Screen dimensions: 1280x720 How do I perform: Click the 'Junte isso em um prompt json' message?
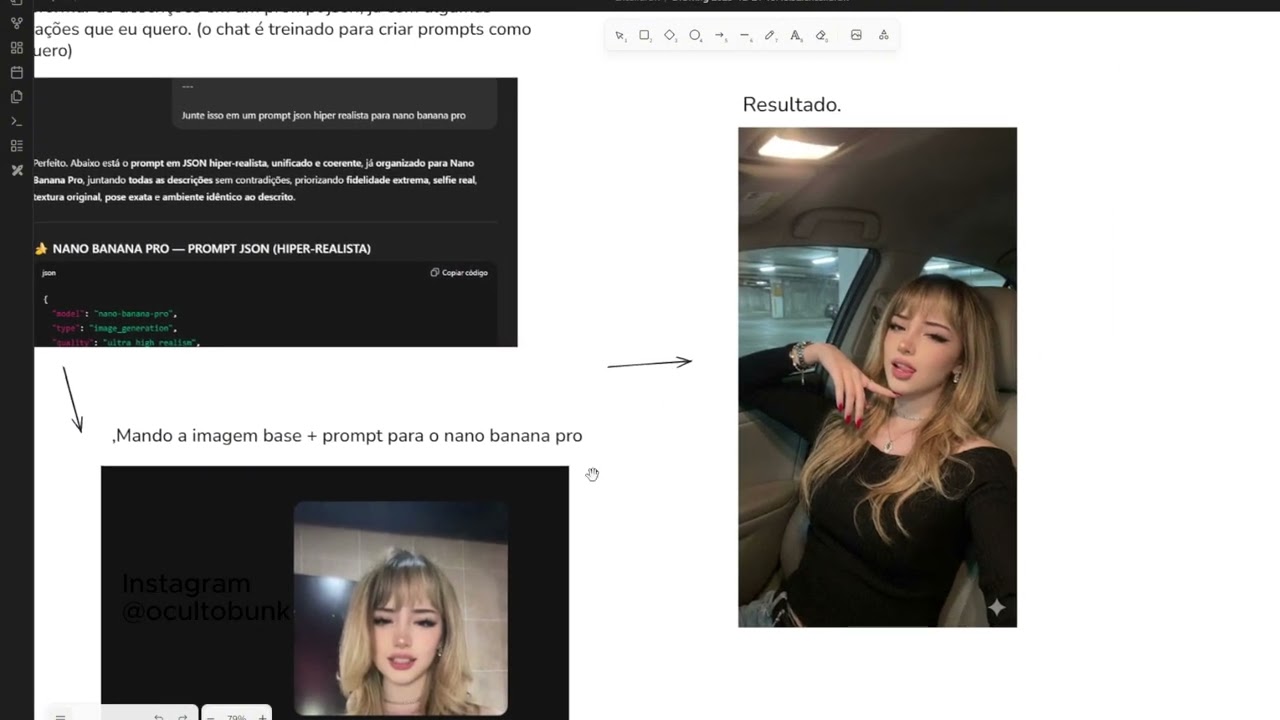coord(324,115)
